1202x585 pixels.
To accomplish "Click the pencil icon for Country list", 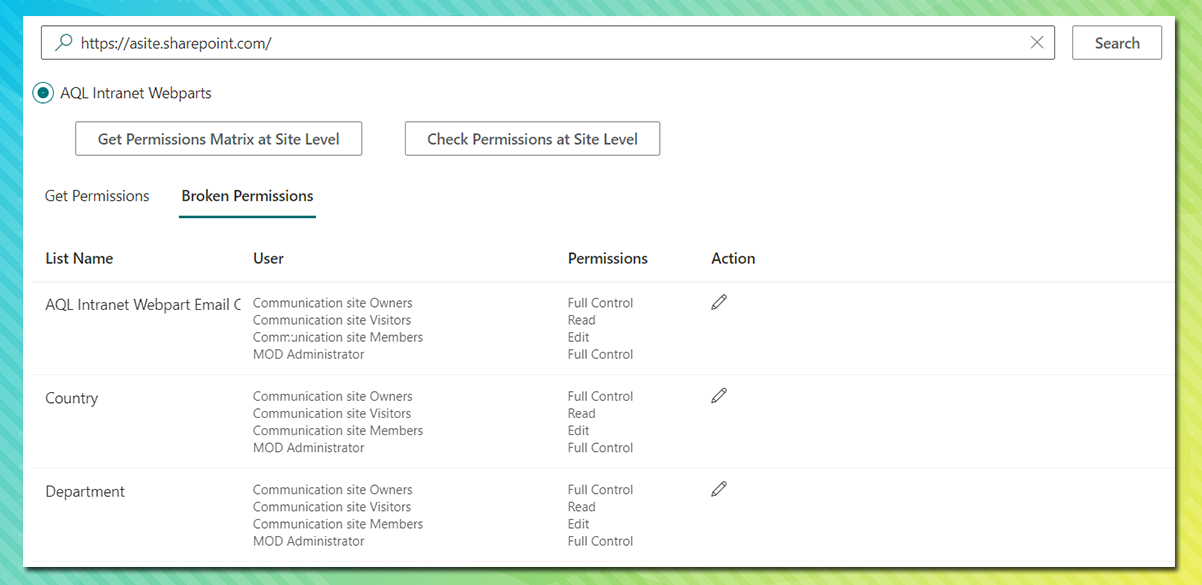I will coord(719,395).
